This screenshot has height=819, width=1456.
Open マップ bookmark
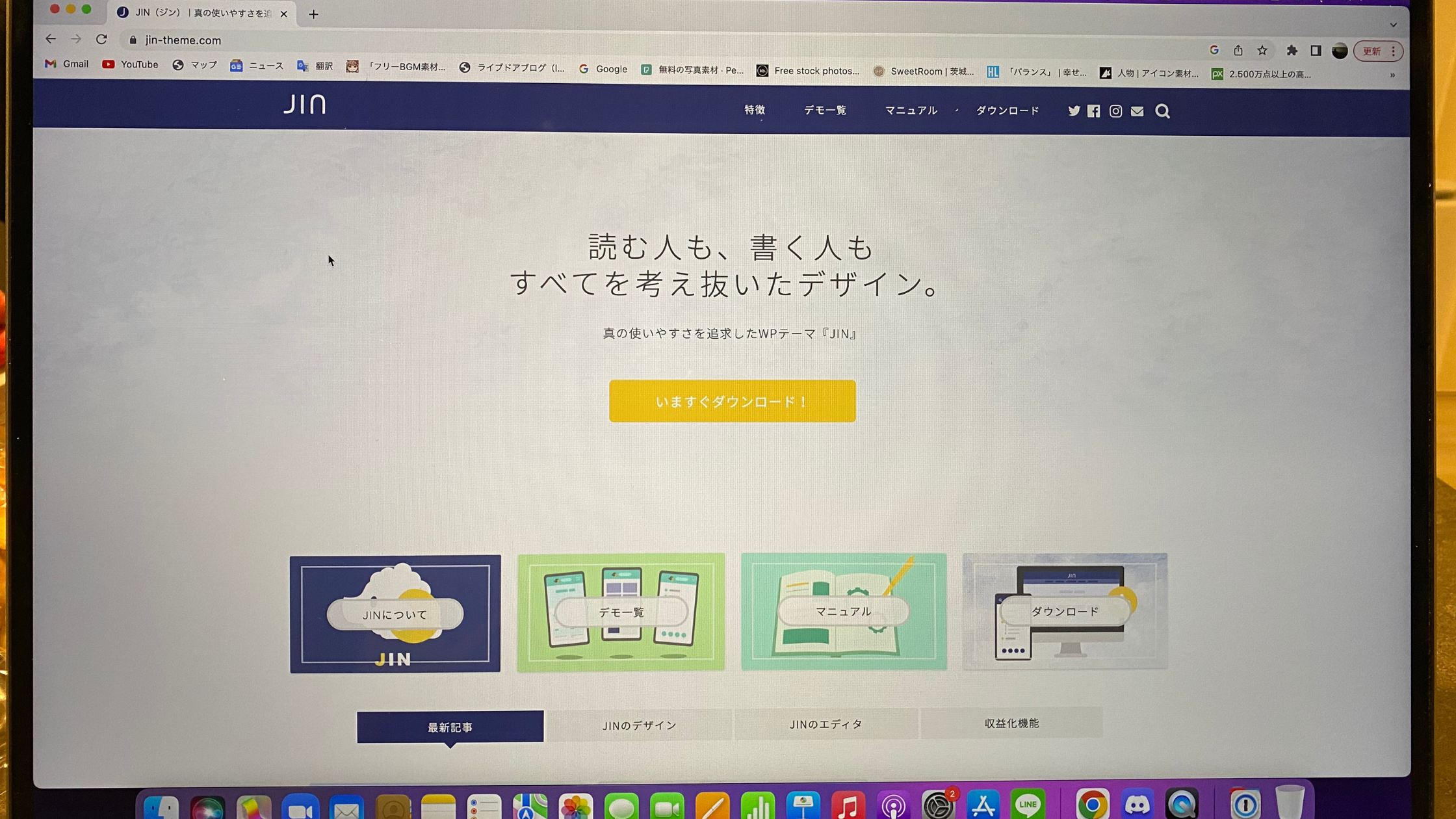click(194, 65)
